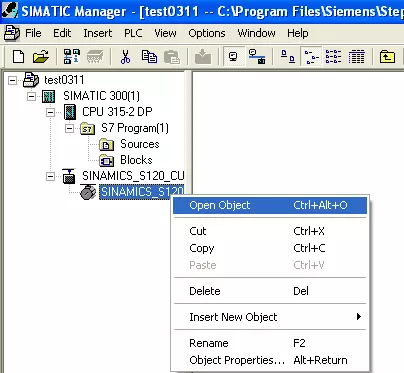
Task: Open the Edit menu
Action: point(62,33)
